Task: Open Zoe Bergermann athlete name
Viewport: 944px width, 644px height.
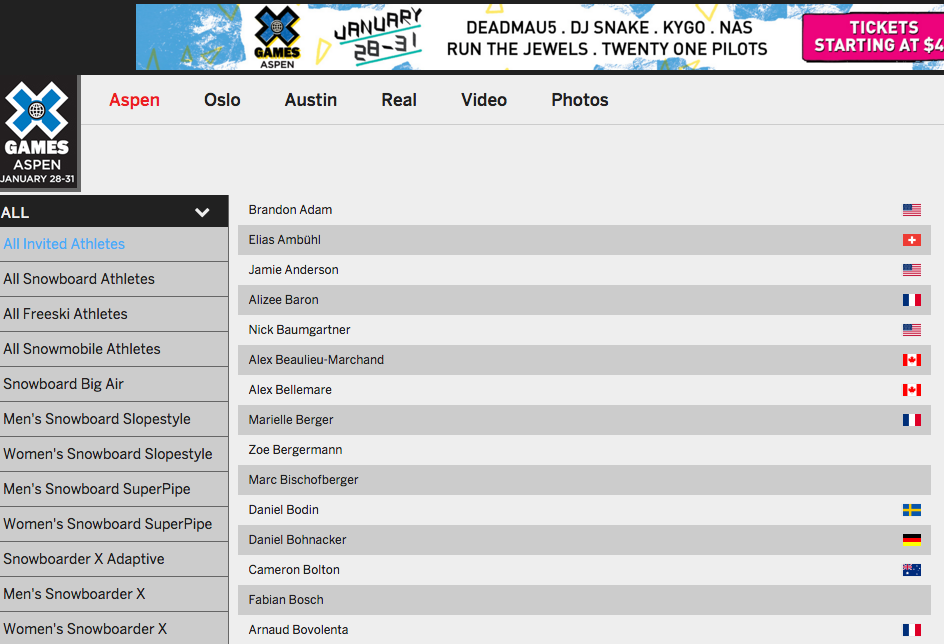Action: pos(295,450)
